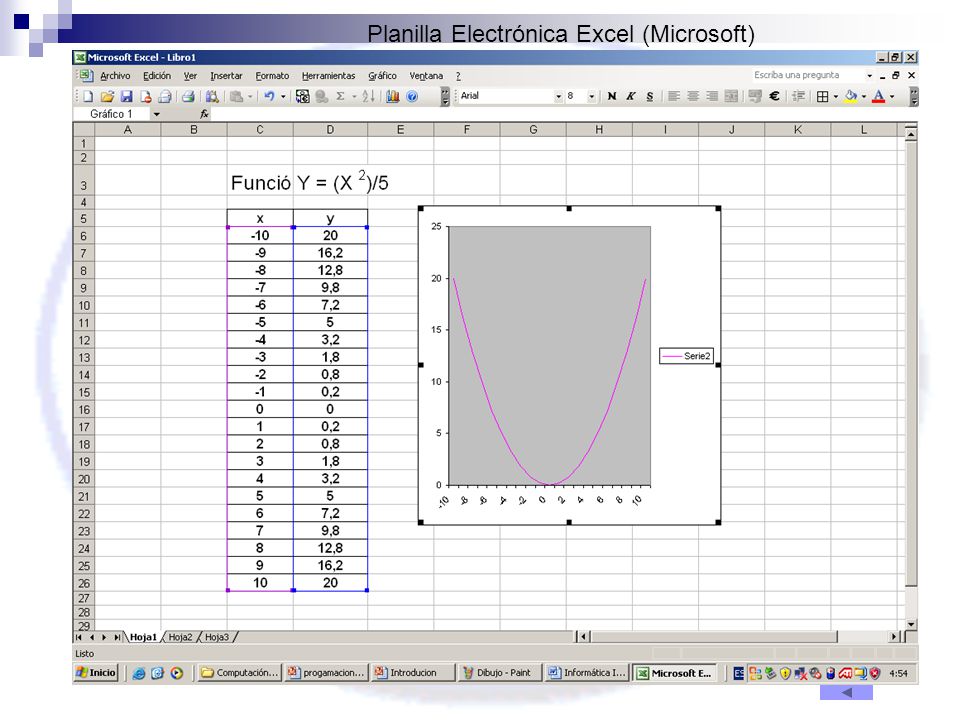
Task: Open the Edición menu
Action: 157,76
